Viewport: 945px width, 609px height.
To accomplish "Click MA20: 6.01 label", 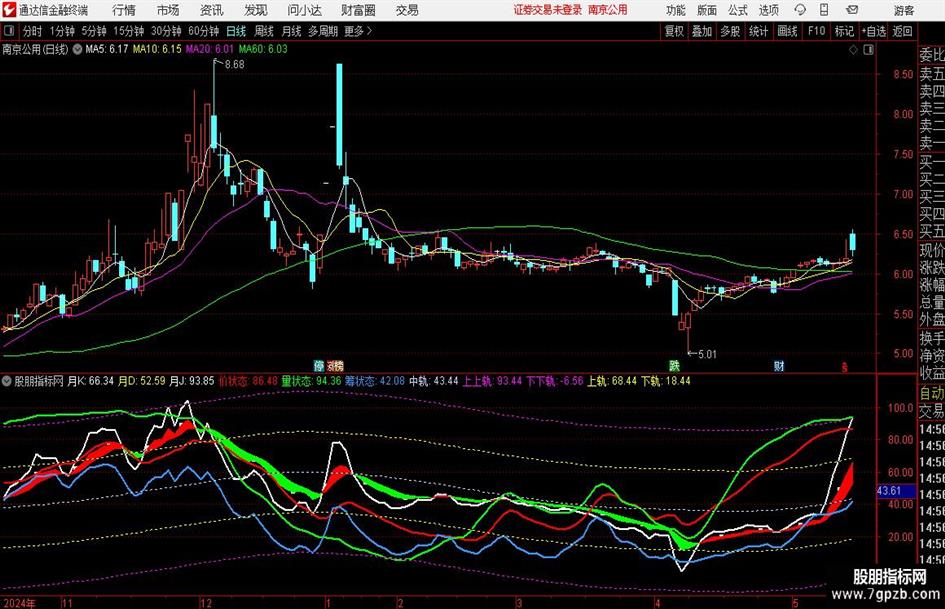I will 209,49.
